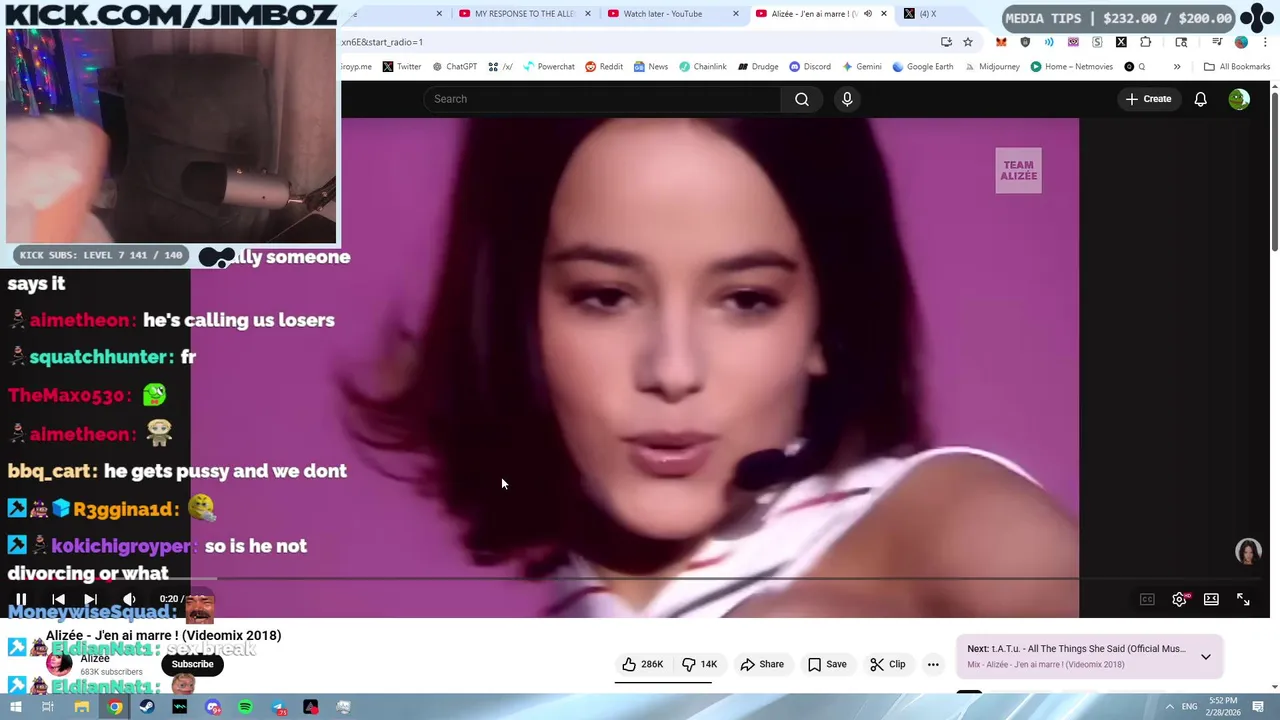Go to the previous video in the player
Viewport: 1280px width, 720px height.
pyautogui.click(x=58, y=599)
